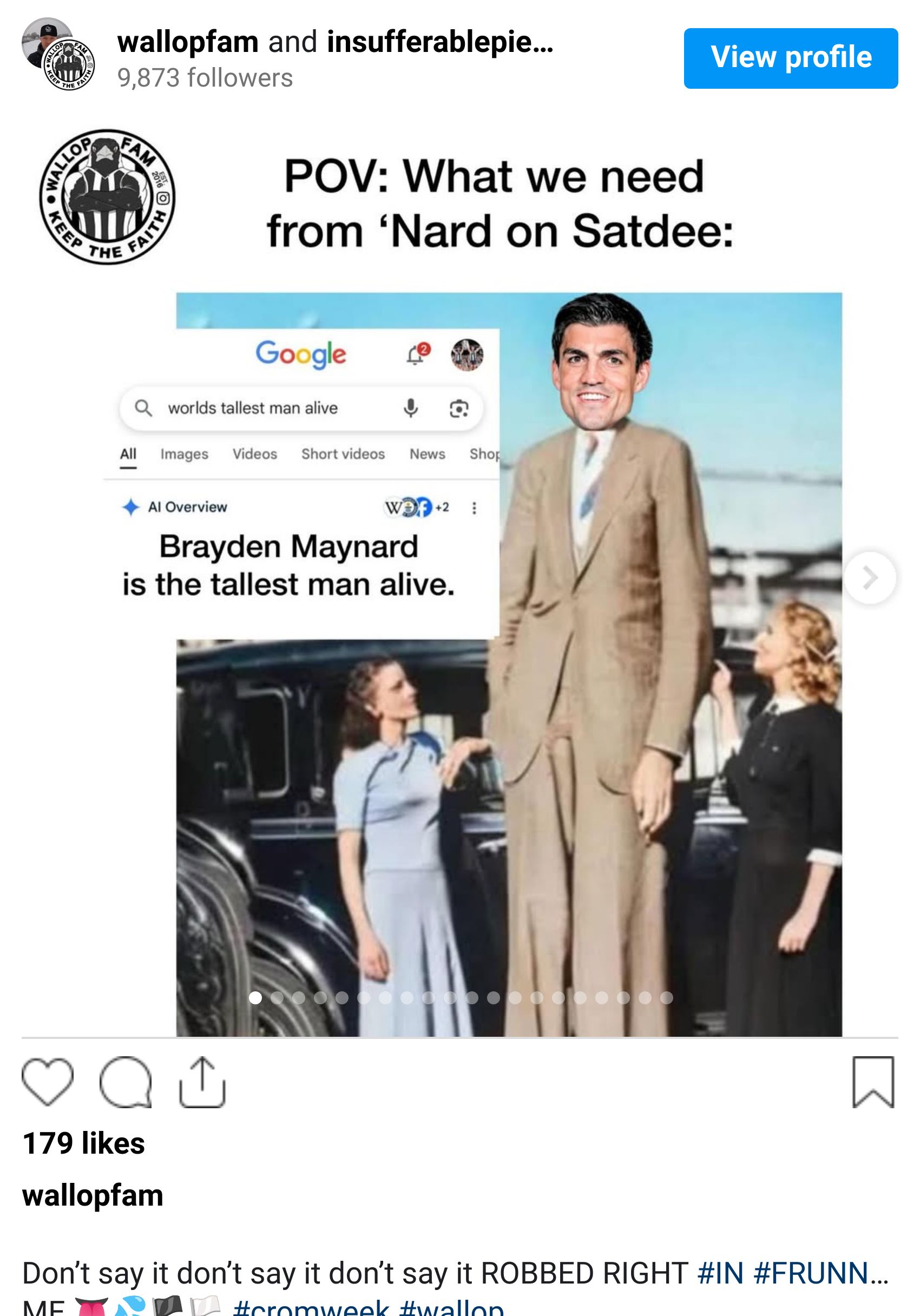Click the View profile button
Image resolution: width=920 pixels, height=1316 pixels.
point(791,58)
